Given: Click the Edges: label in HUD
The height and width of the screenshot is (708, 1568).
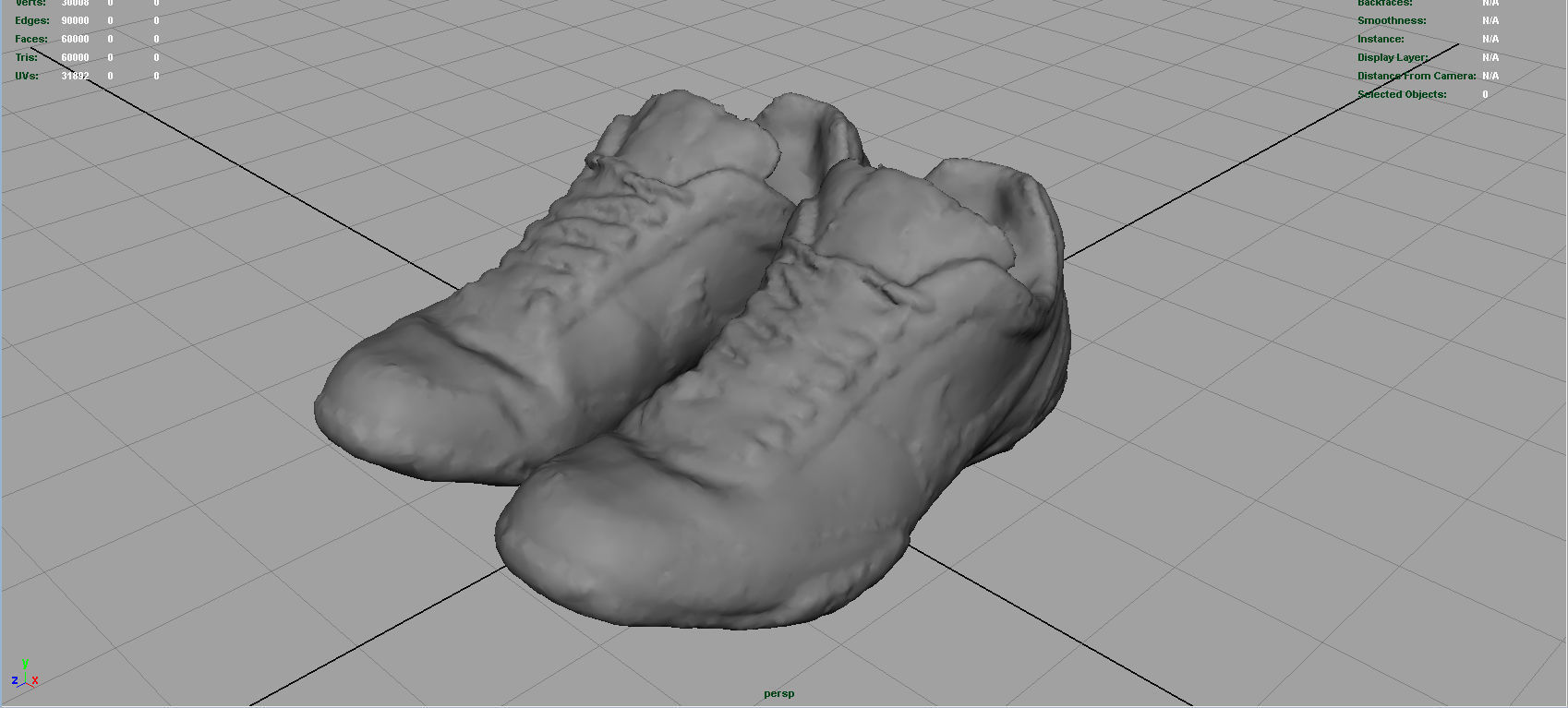Looking at the screenshot, I should 32,20.
